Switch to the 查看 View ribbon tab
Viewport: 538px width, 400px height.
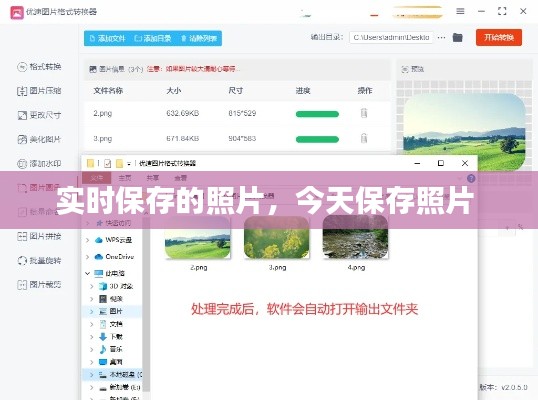(x=180, y=178)
